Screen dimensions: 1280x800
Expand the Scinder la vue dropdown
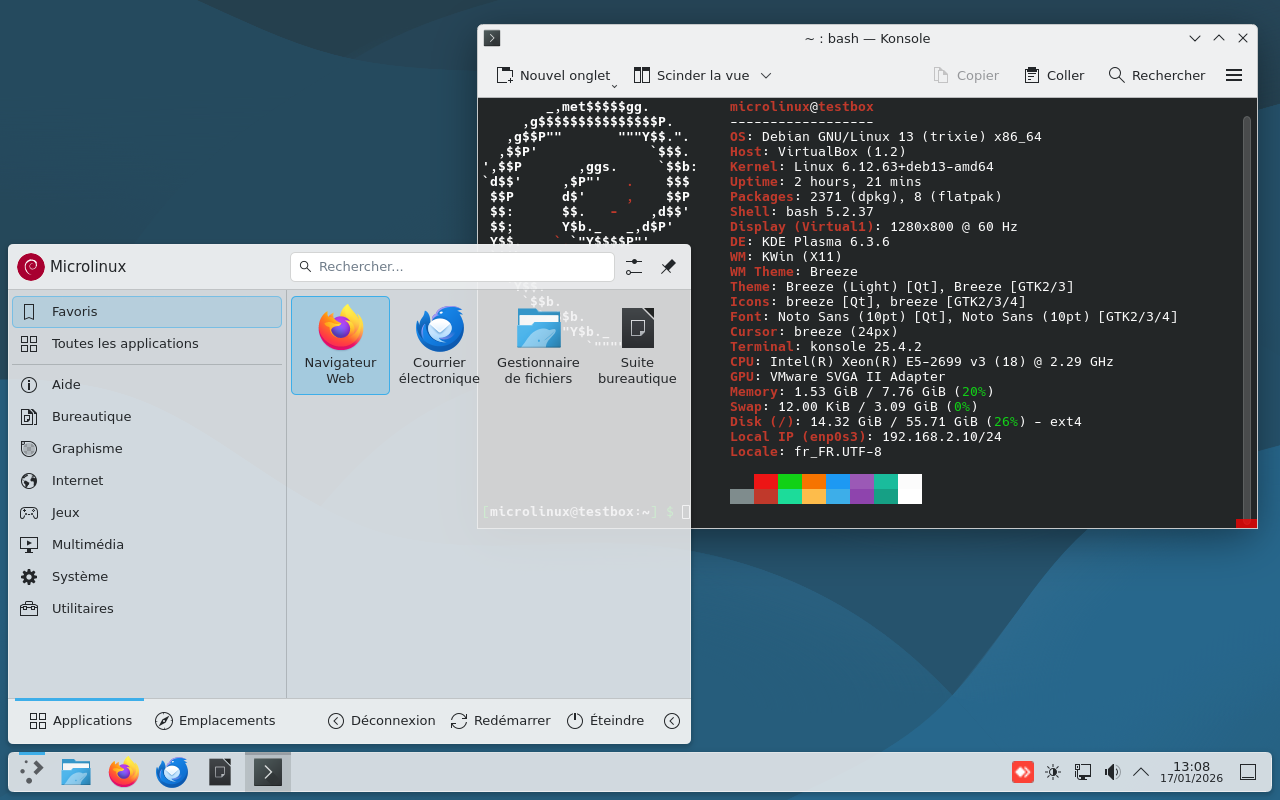click(x=766, y=75)
